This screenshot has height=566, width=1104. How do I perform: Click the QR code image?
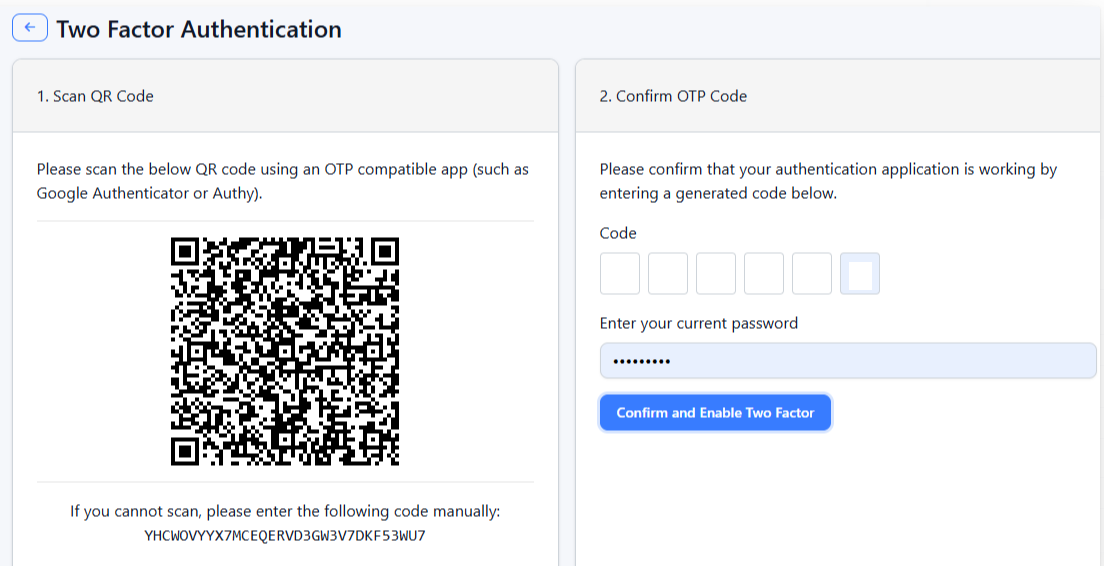tap(285, 351)
